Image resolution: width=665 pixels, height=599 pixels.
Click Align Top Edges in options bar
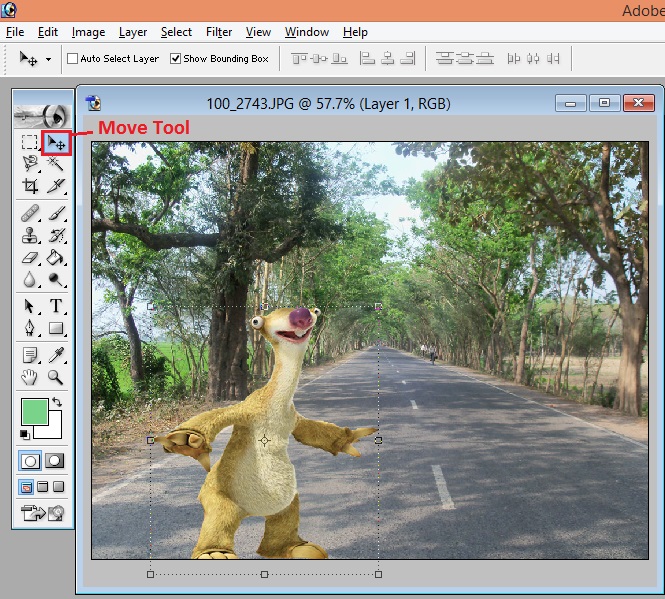pyautogui.click(x=299, y=59)
